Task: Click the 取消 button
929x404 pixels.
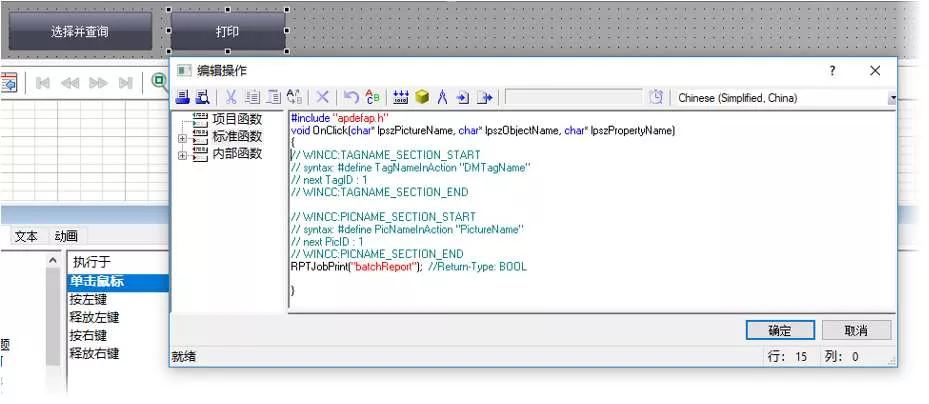Action: [856, 331]
